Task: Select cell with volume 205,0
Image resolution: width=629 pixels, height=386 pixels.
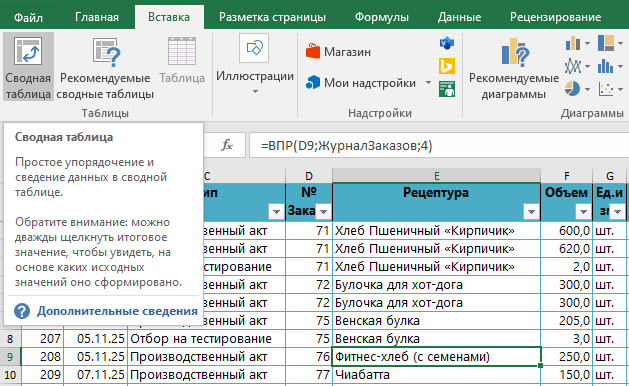Action: tap(566, 321)
